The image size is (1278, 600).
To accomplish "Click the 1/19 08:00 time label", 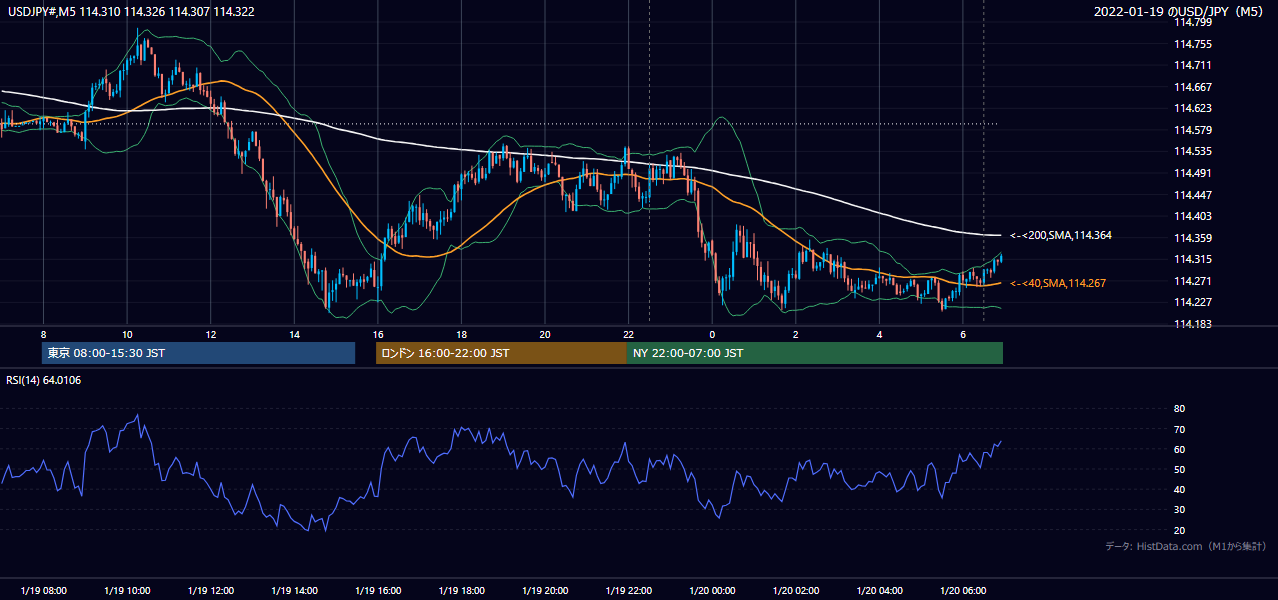I will (43, 590).
